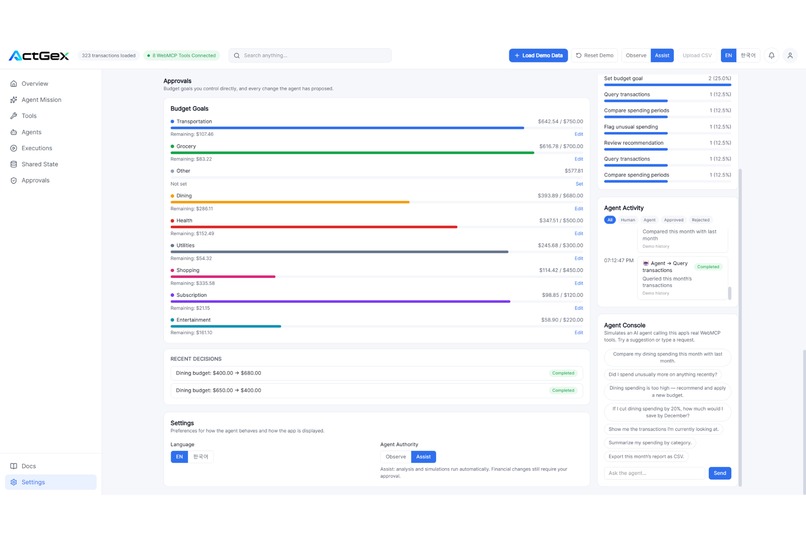Image resolution: width=806 pixels, height=537 pixels.
Task: Filter Agent Activity by Agent
Action: point(650,220)
